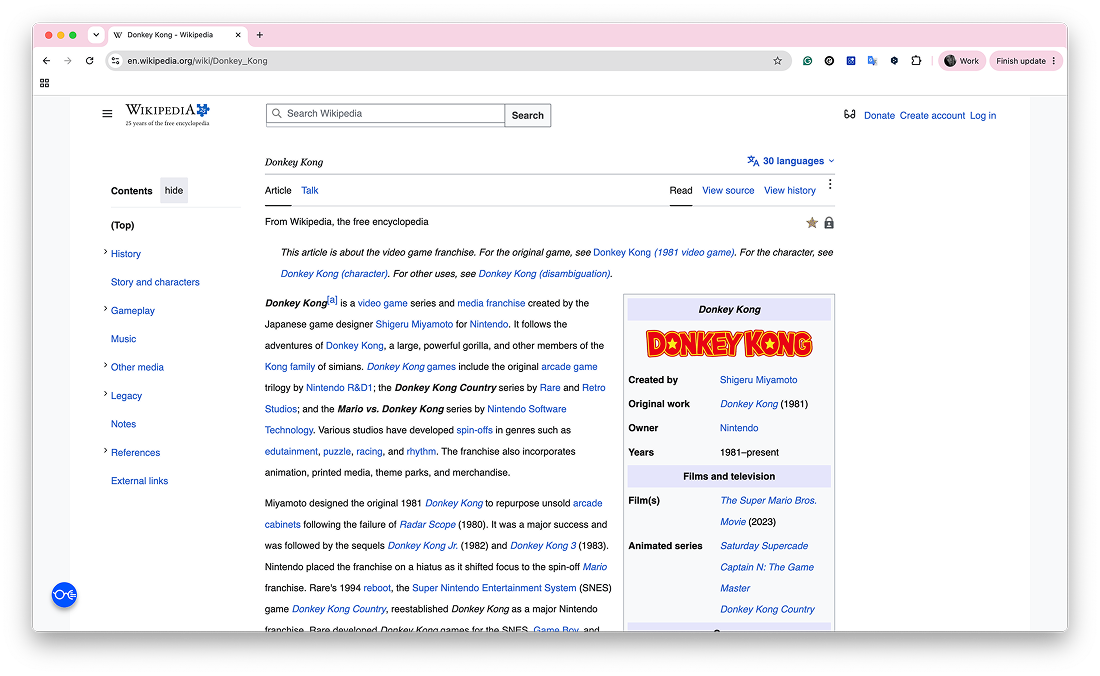This screenshot has height=676, width=1100.
Task: Click the Appearance glasses icon near Donate
Action: pos(850,114)
